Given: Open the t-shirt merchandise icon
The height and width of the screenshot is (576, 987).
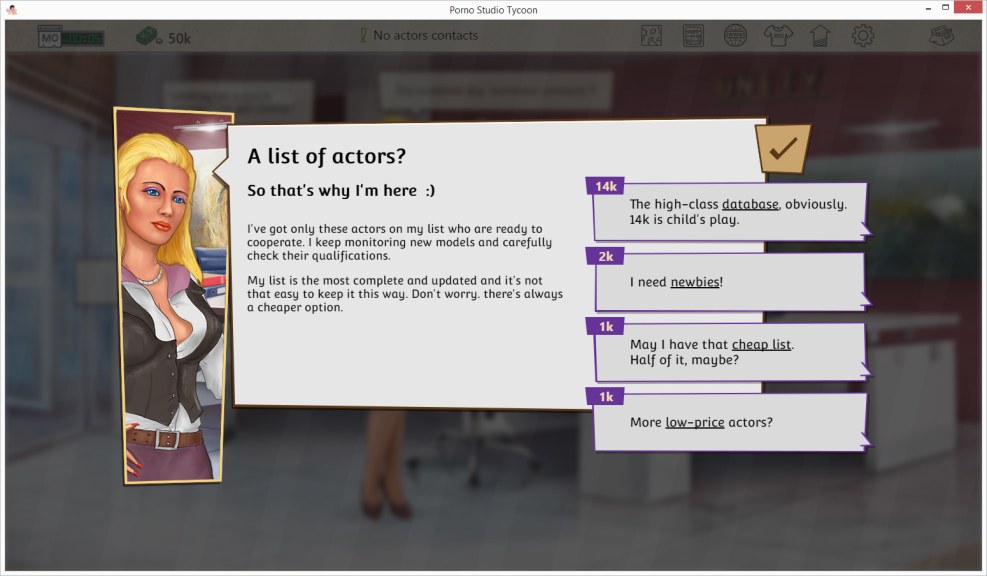Looking at the screenshot, I should [x=778, y=35].
